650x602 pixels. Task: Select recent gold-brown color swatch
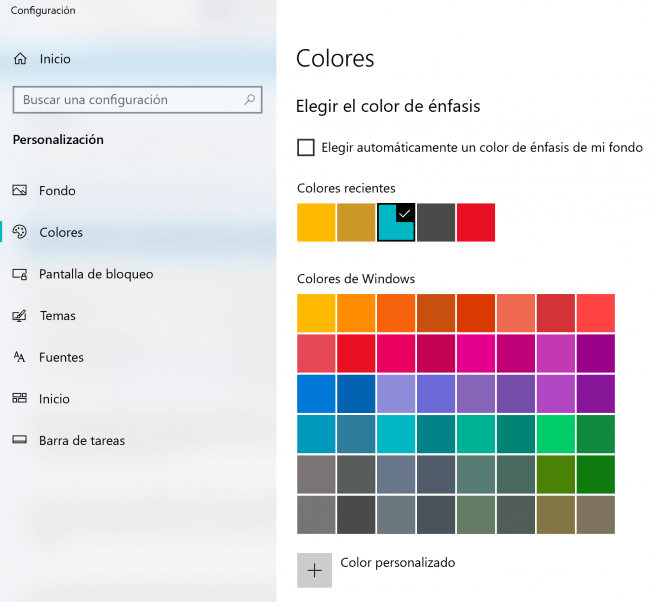click(x=356, y=222)
